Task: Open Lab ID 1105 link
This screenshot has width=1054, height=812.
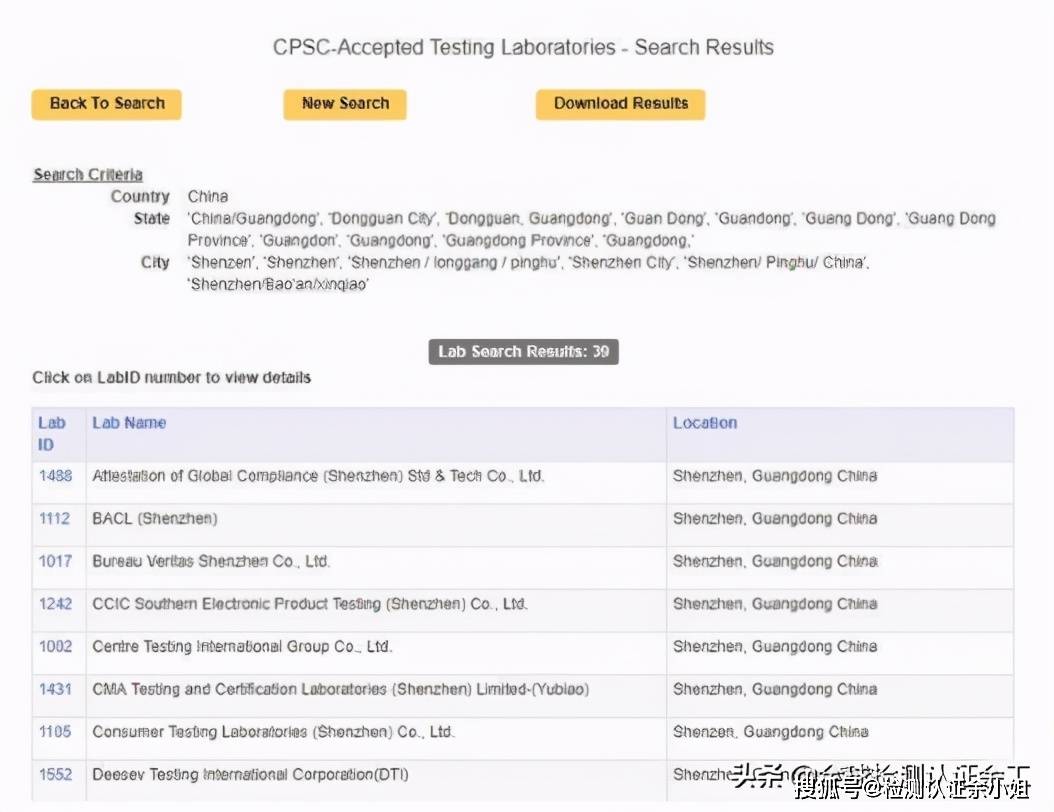Action: click(55, 732)
